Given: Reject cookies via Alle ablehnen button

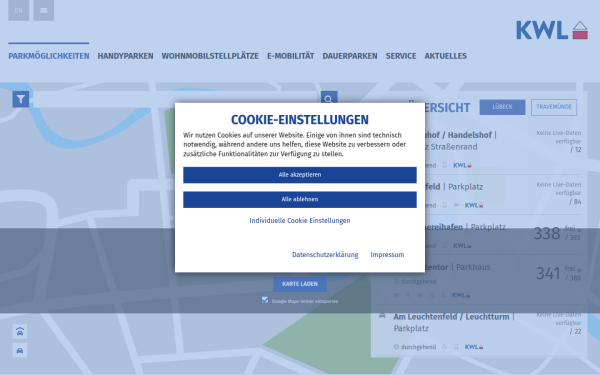Looking at the screenshot, I should pos(300,199).
